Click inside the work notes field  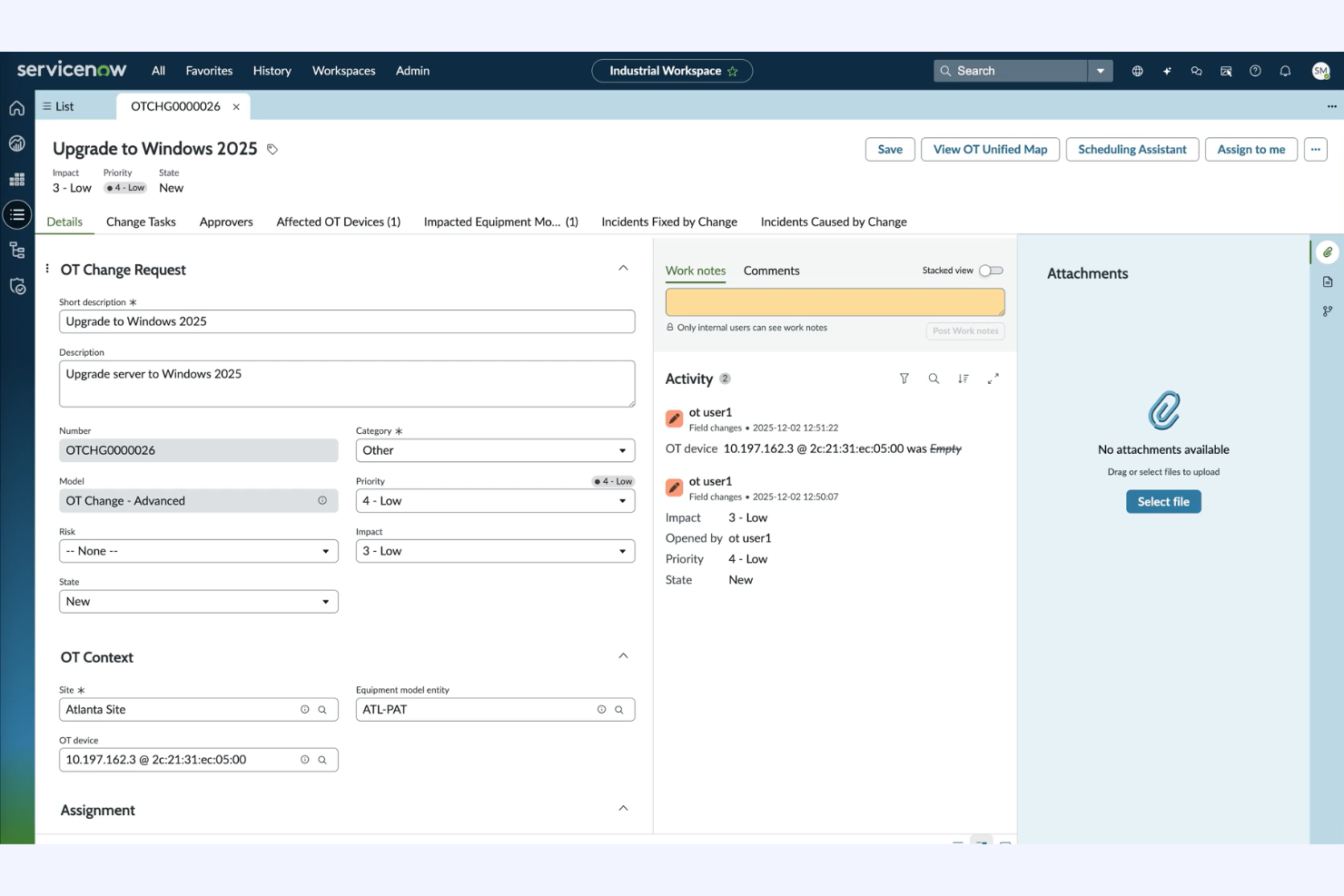(835, 301)
